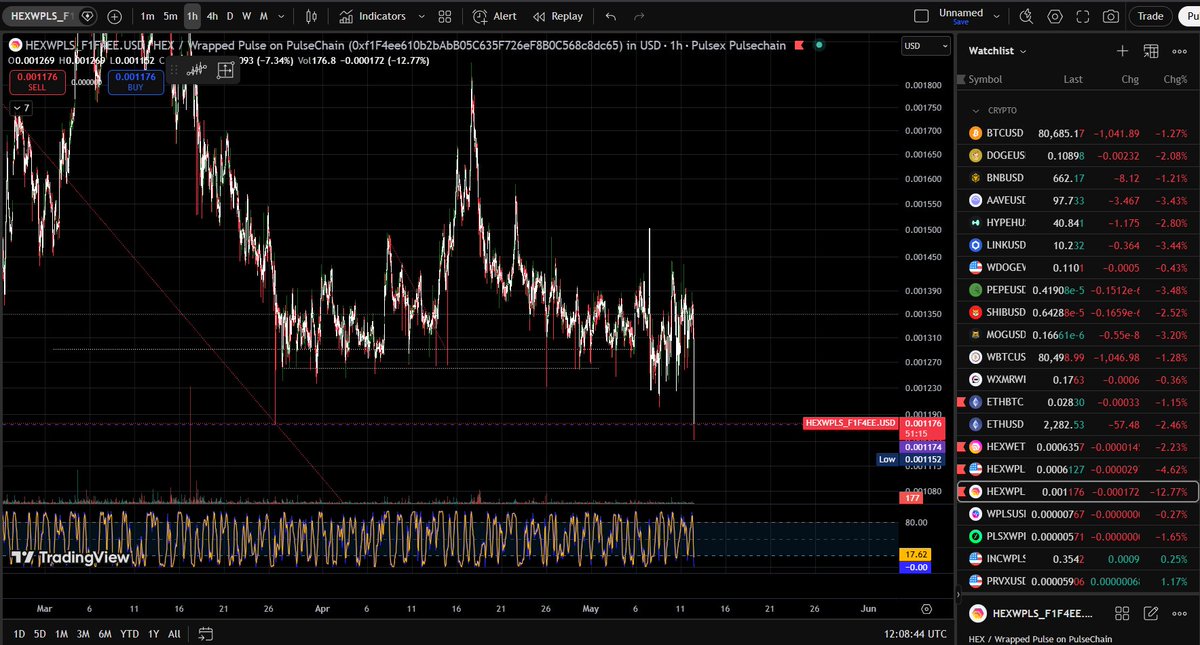The height and width of the screenshot is (645, 1200).
Task: Save the Unnamed layout
Action: [x=961, y=21]
